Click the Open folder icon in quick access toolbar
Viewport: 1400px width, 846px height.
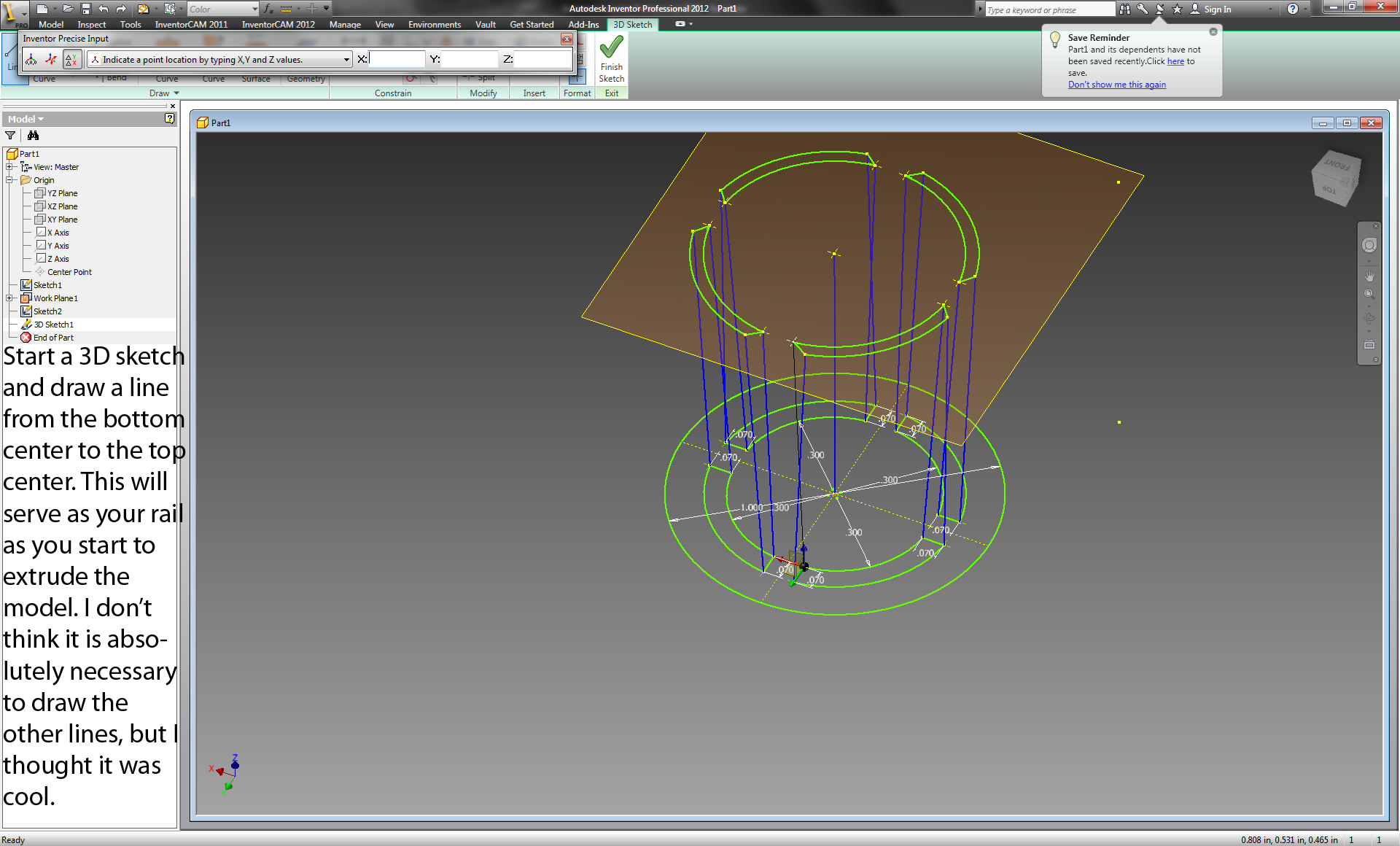coord(68,9)
